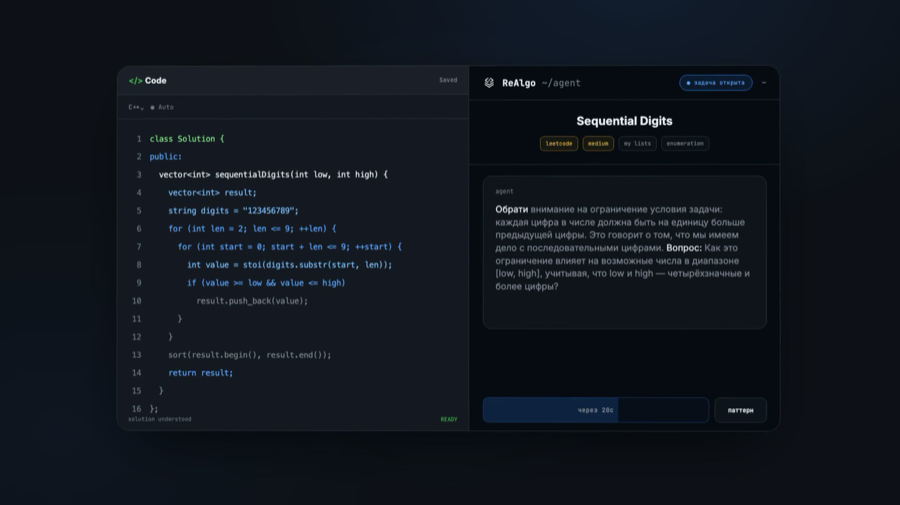This screenshot has height=505, width=900.
Task: Toggle the Auto mode indicator
Action: [x=162, y=107]
